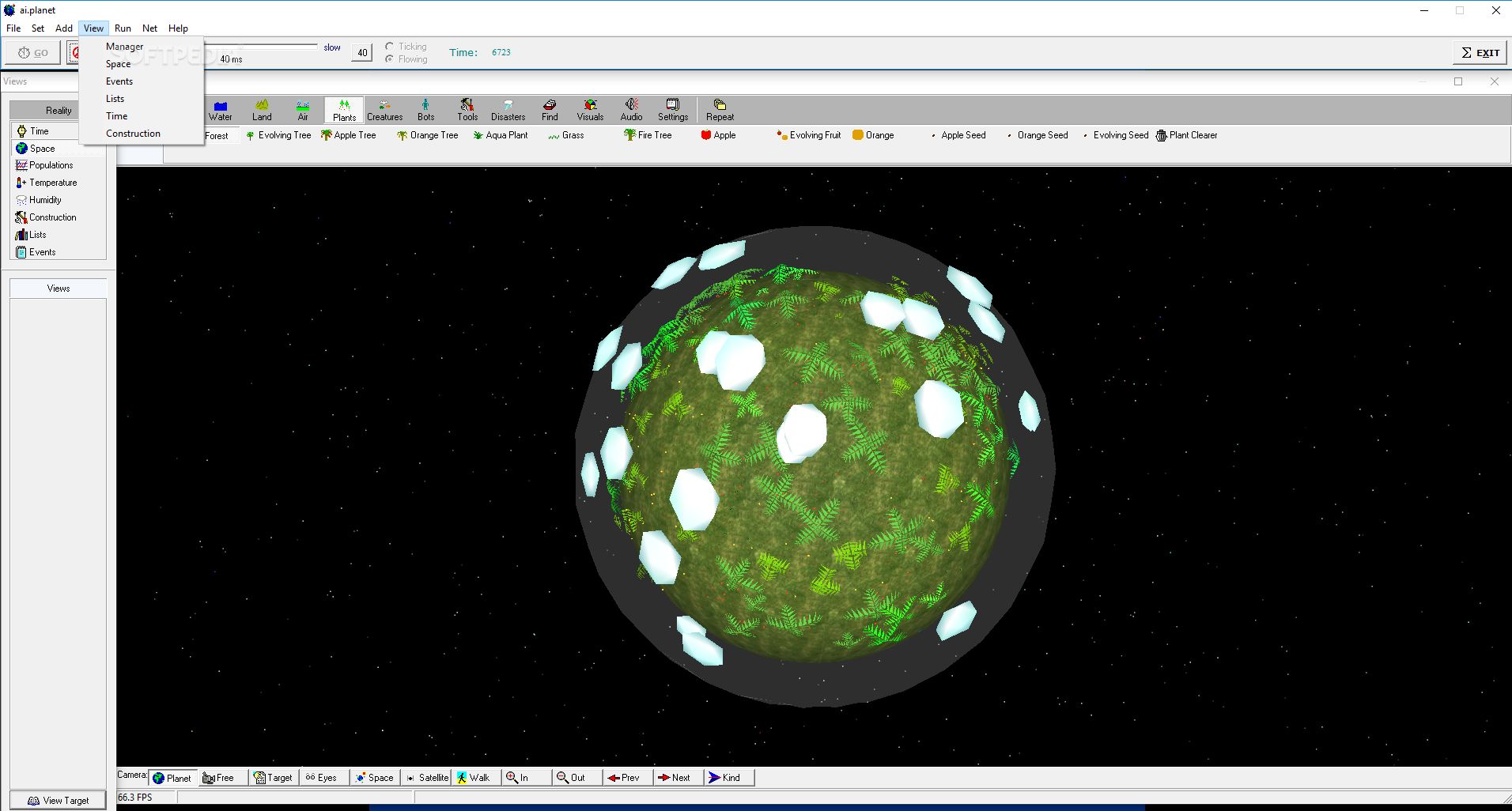Image resolution: width=1512 pixels, height=811 pixels.
Task: Select the Fire Tree plant
Action: click(648, 135)
